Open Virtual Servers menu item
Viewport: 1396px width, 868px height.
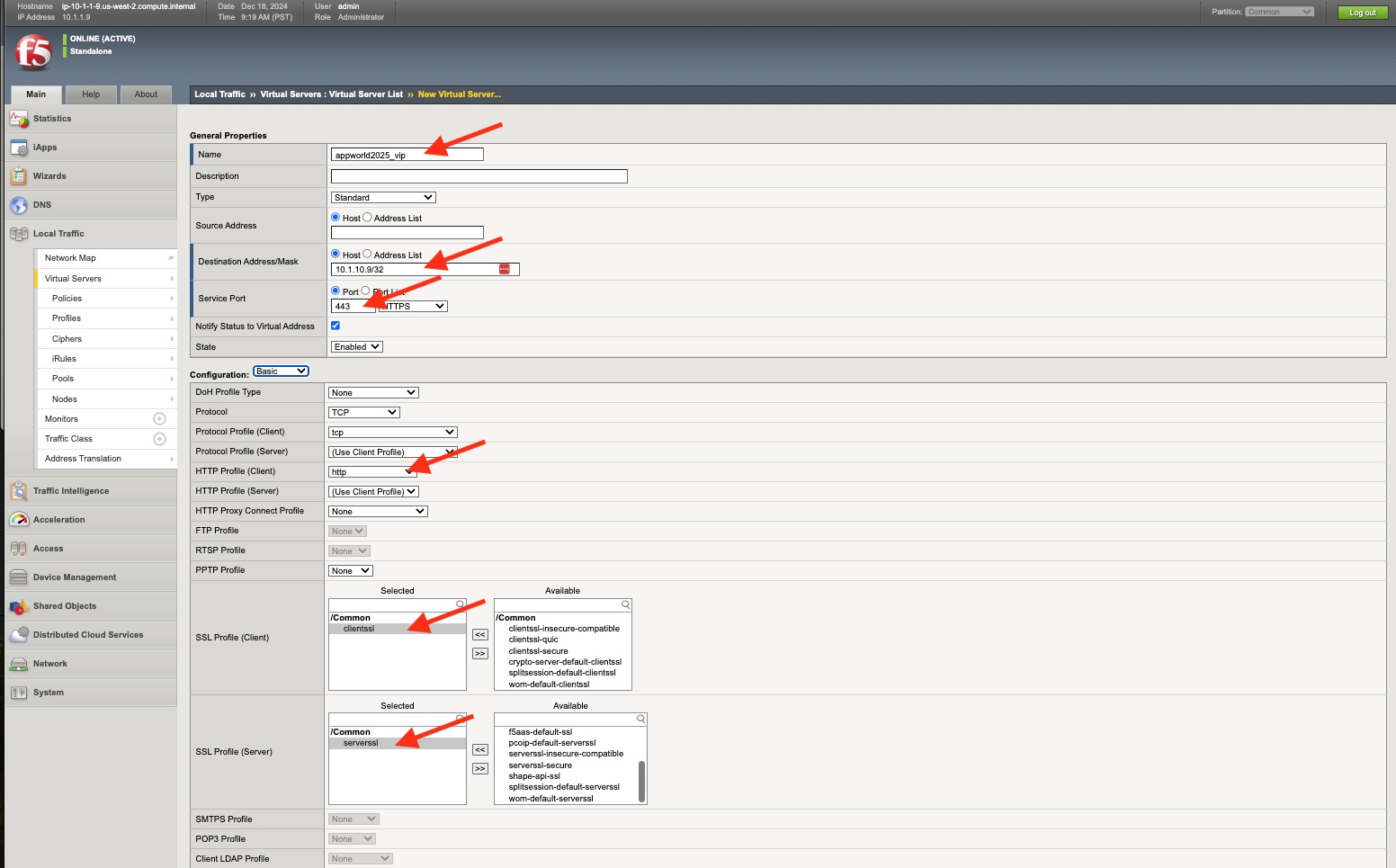pyautogui.click(x=106, y=279)
